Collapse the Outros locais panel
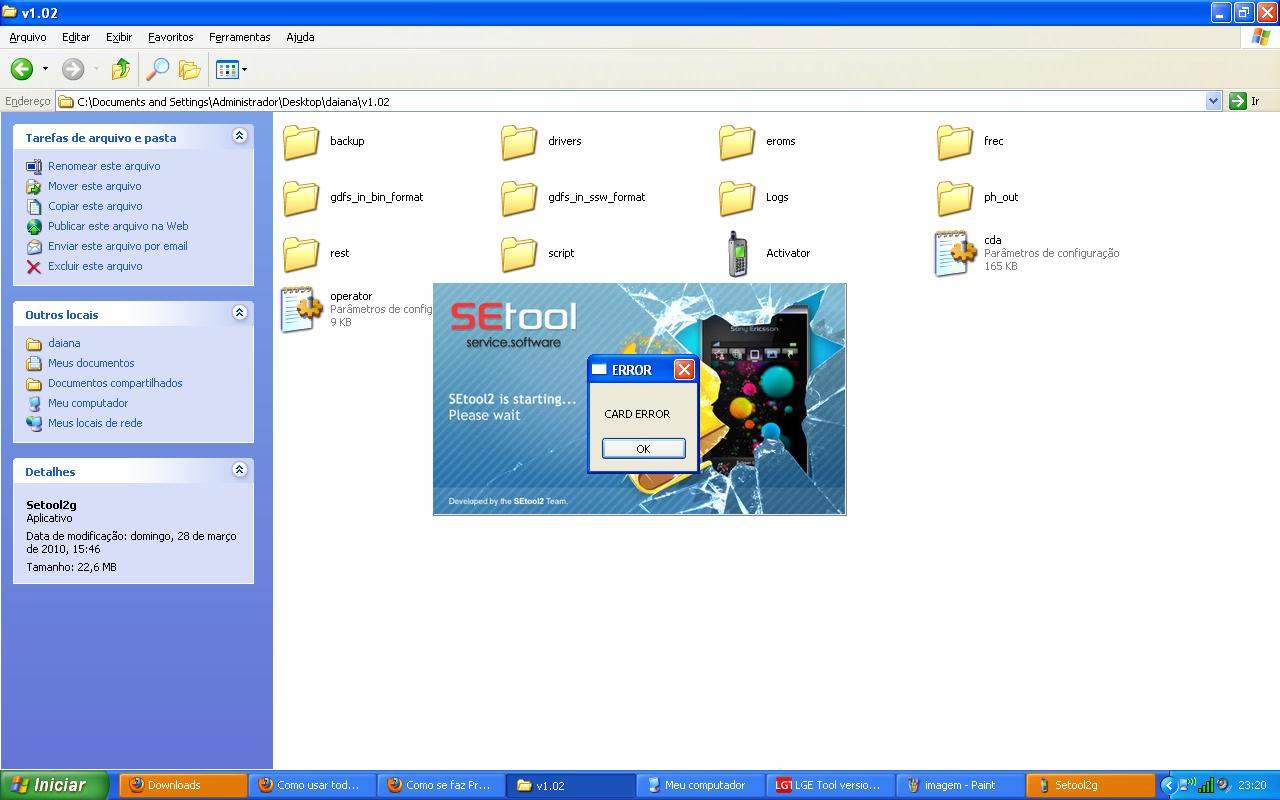 239,313
